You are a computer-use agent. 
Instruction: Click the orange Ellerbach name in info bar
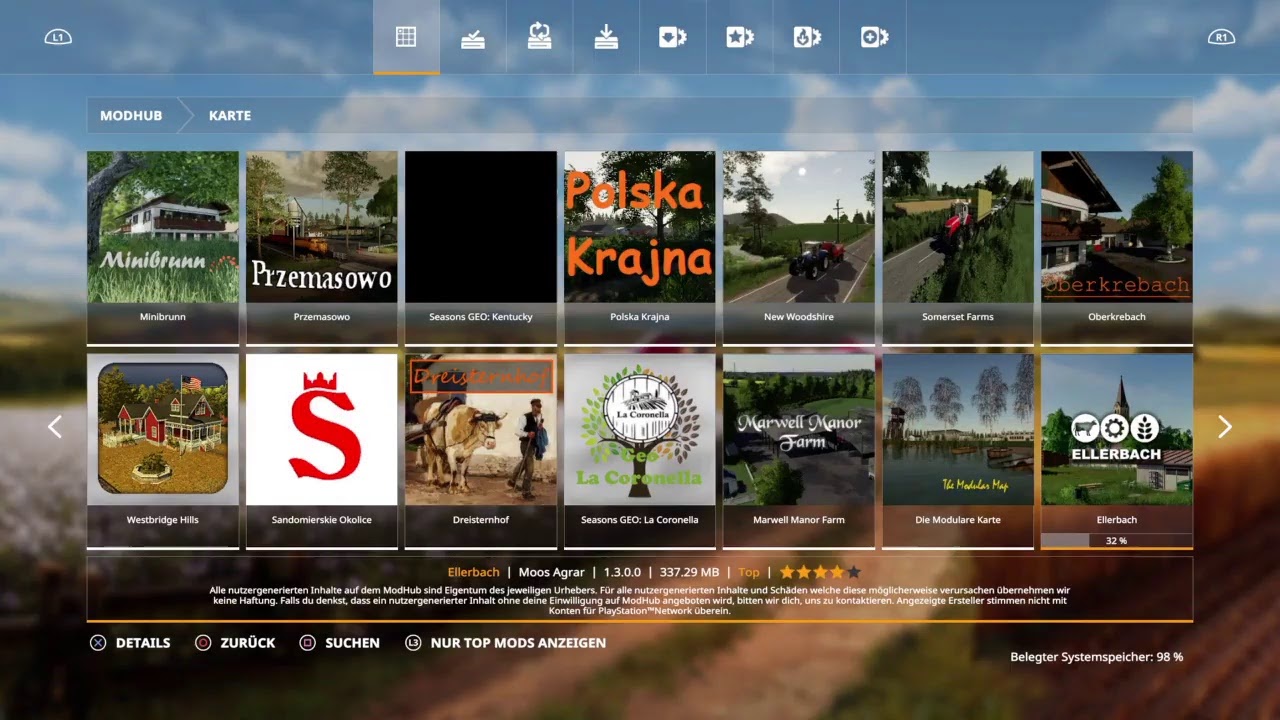coord(474,572)
